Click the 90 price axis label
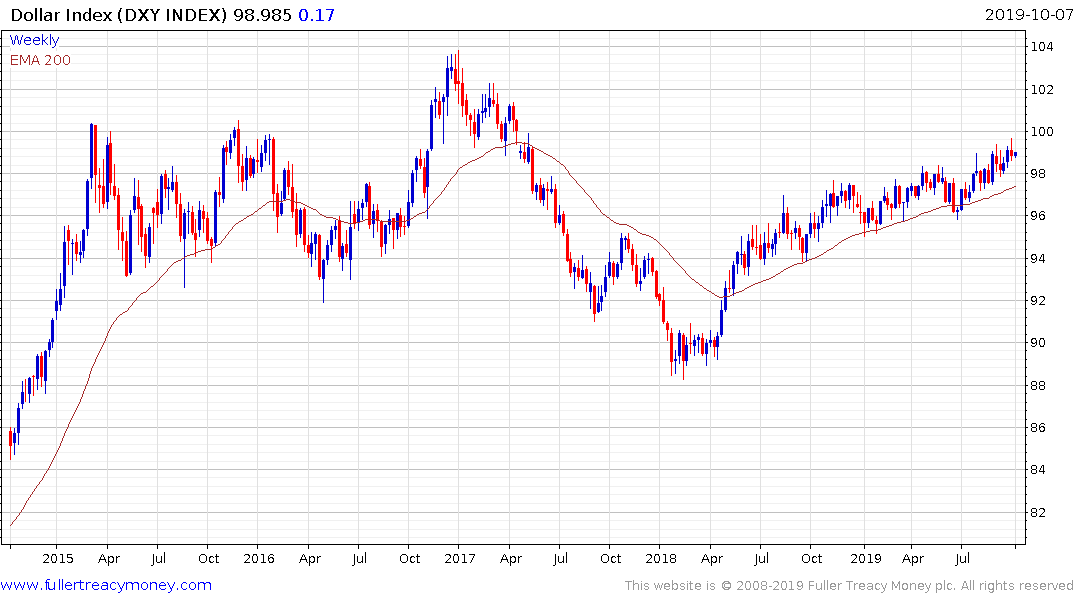Screen dimensions: 1075x600 click(x=1038, y=343)
